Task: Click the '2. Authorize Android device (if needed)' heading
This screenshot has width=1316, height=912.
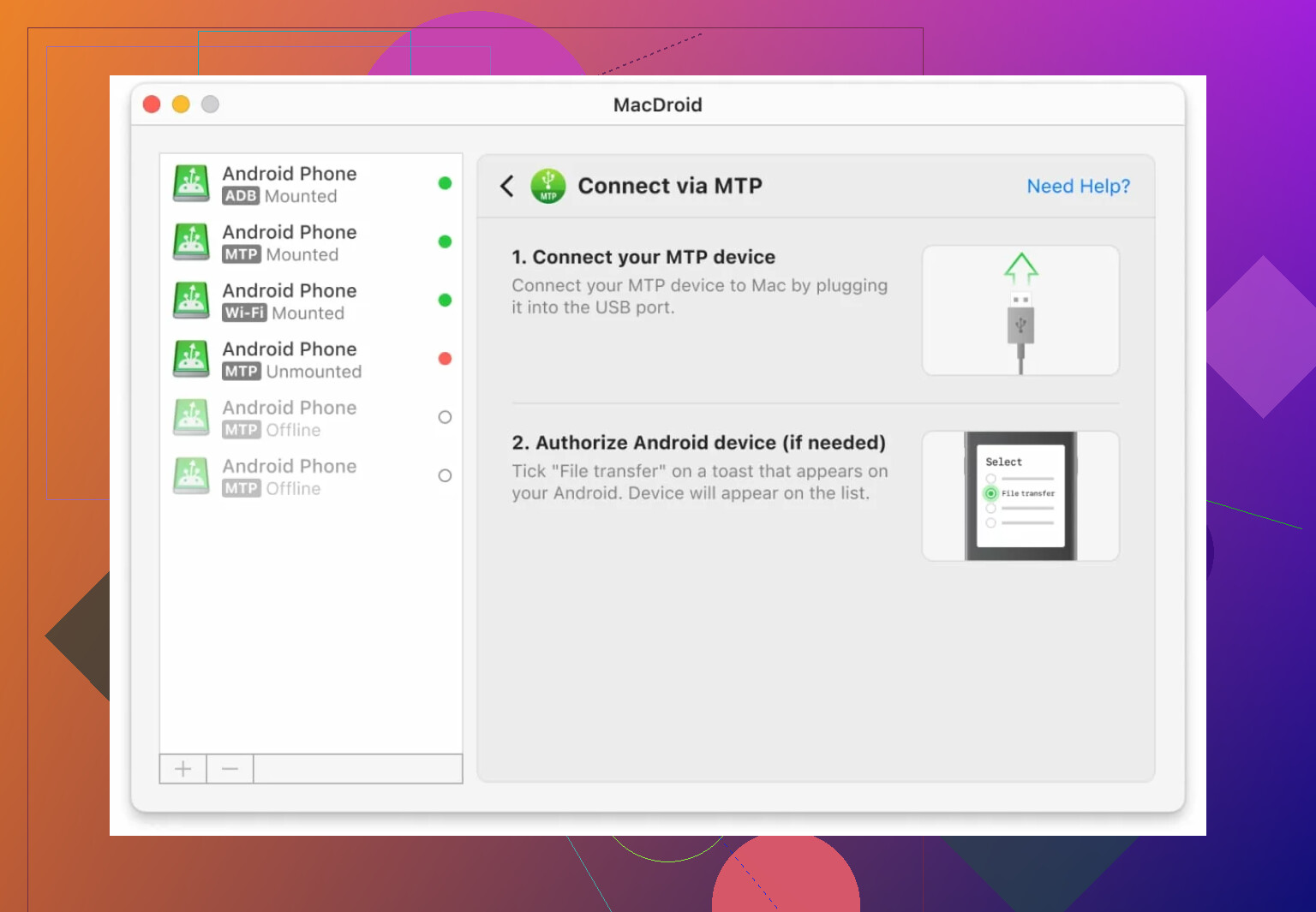Action: [699, 443]
